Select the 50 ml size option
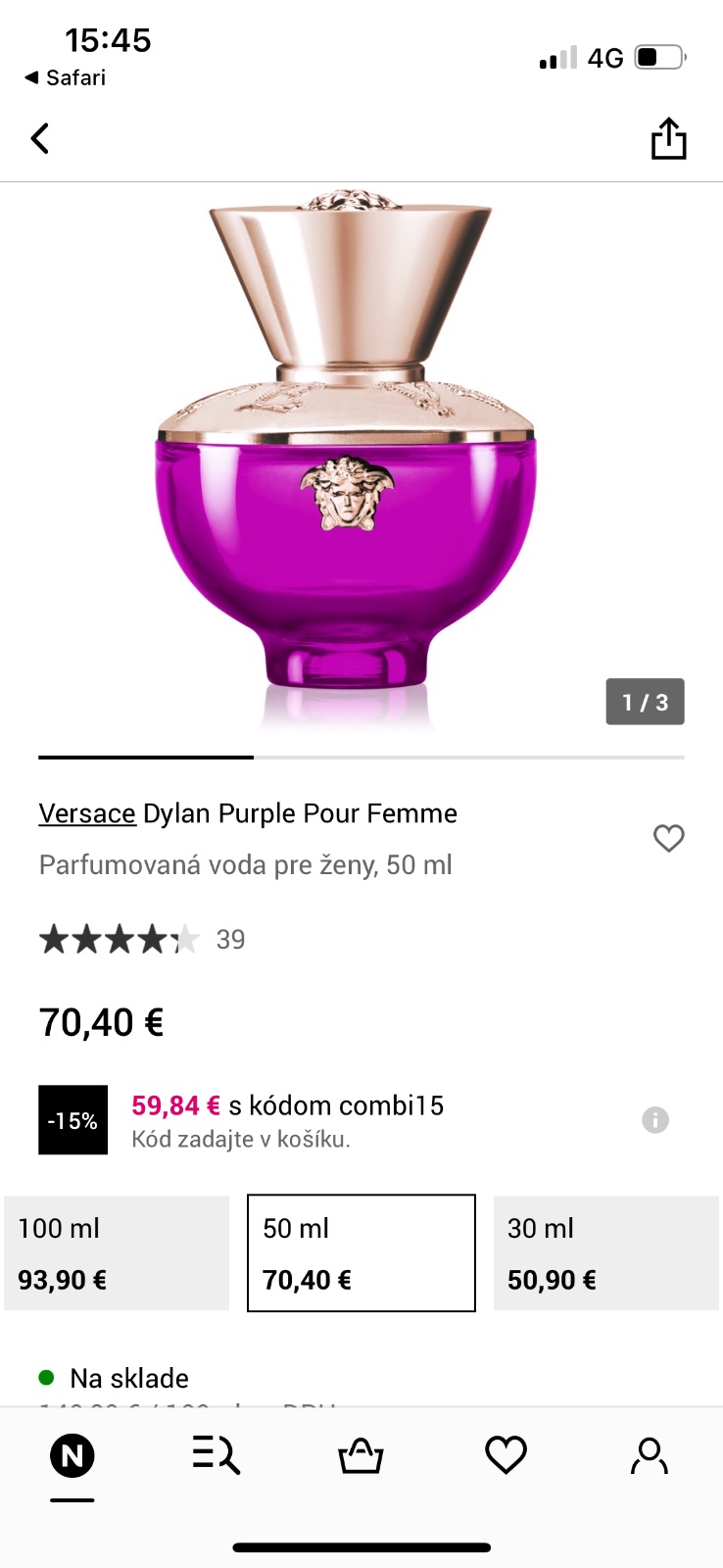 point(361,1252)
